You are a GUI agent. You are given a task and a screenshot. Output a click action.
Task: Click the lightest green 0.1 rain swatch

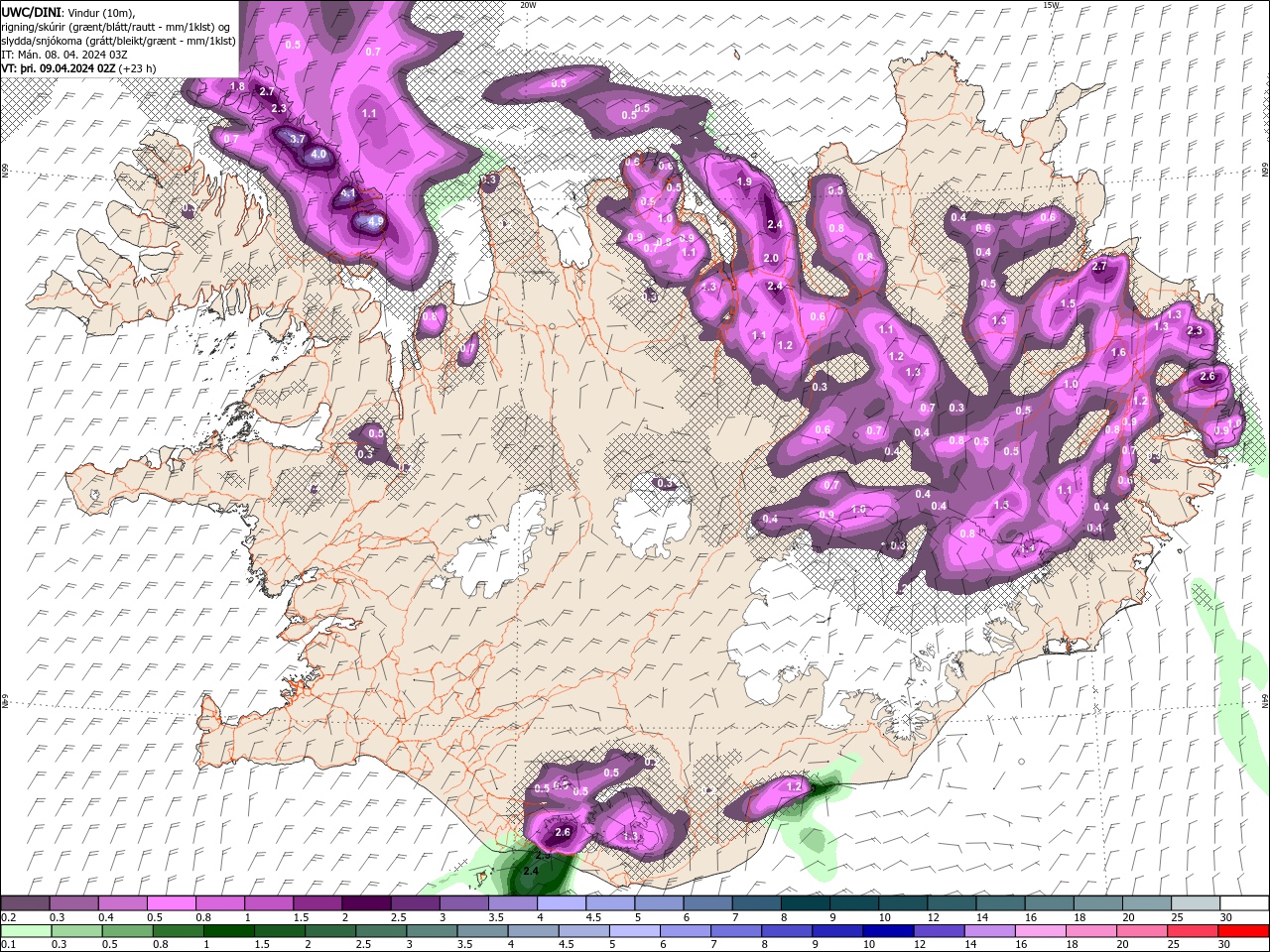click(x=26, y=930)
